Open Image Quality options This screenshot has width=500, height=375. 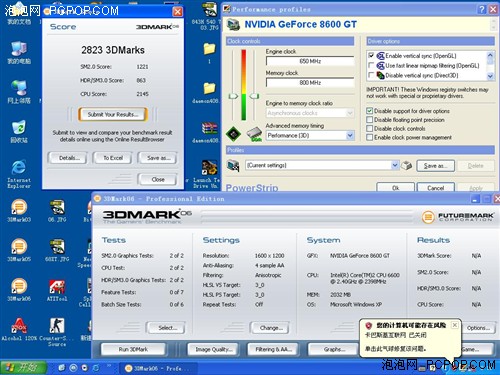click(214, 349)
